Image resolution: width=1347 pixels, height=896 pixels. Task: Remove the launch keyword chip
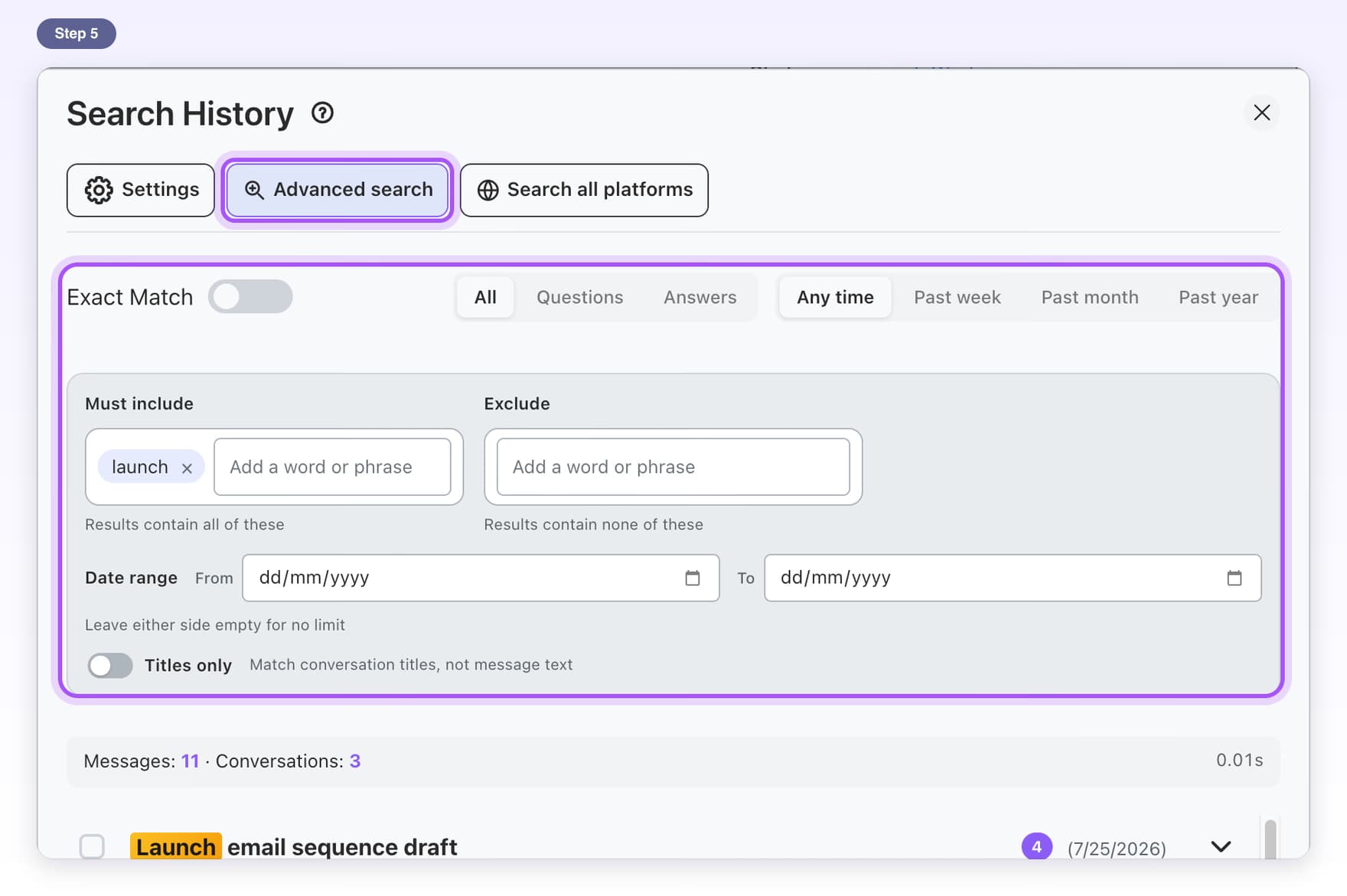187,468
